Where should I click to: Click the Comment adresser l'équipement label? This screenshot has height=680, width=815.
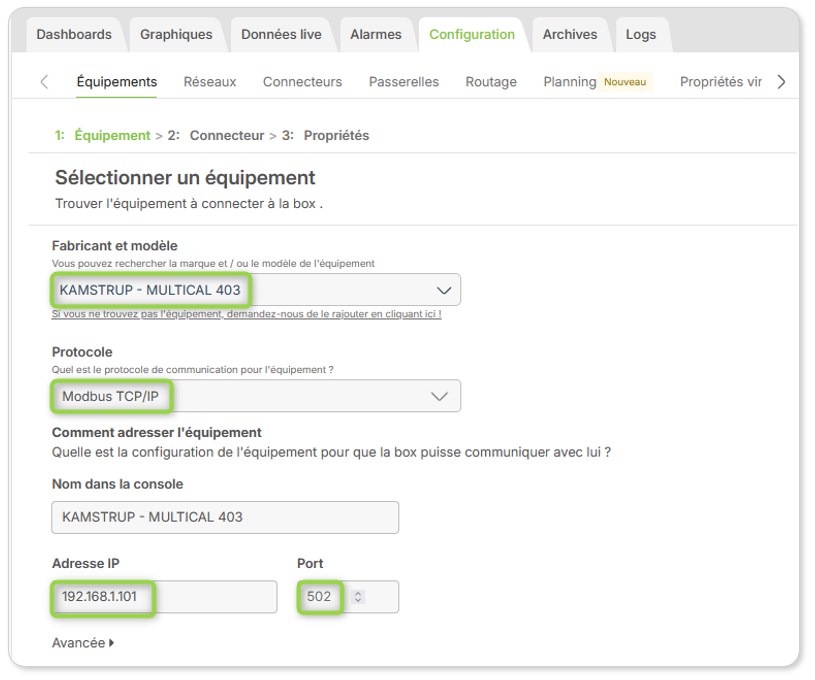coord(156,433)
